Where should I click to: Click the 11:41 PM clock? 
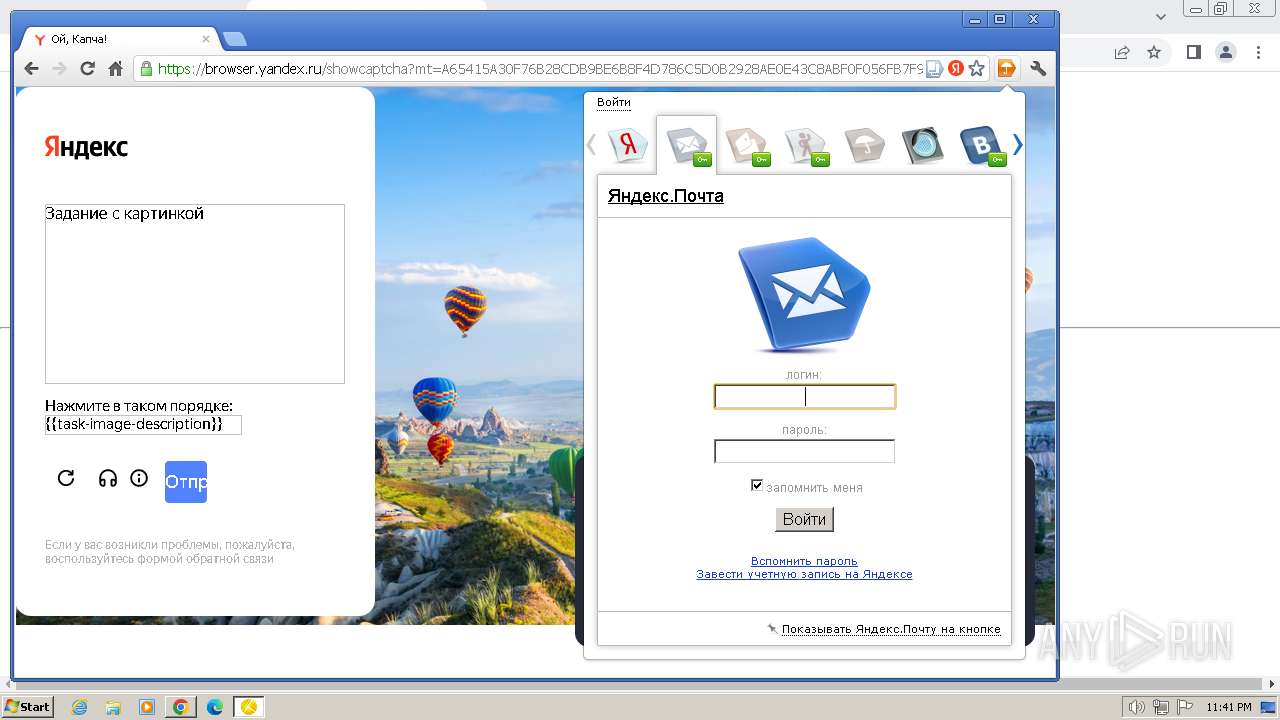(1229, 707)
